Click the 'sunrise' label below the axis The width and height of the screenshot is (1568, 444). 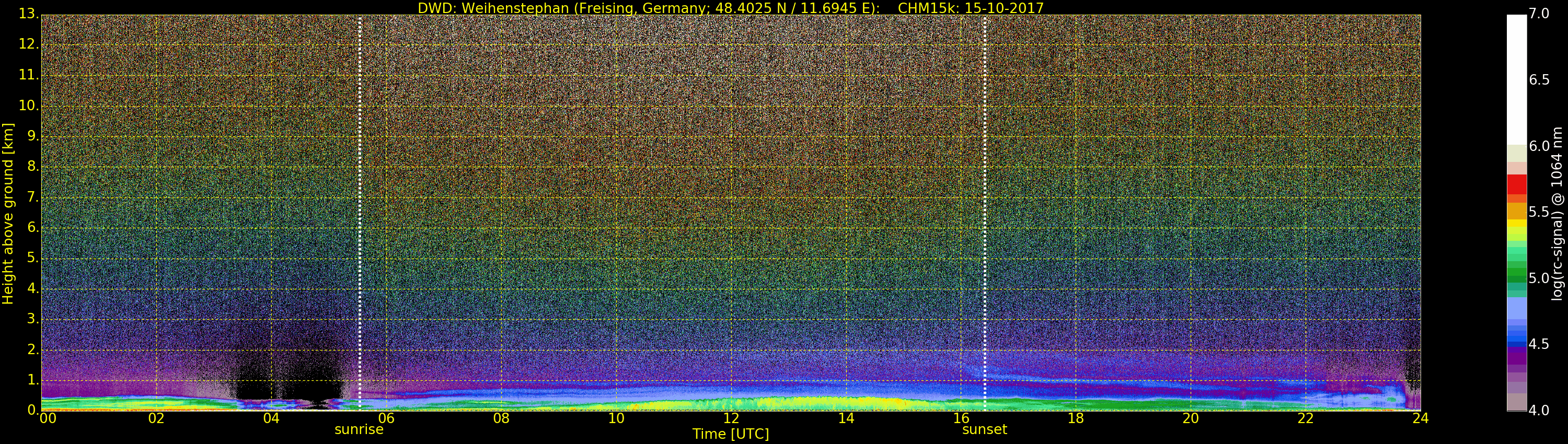coord(359,429)
